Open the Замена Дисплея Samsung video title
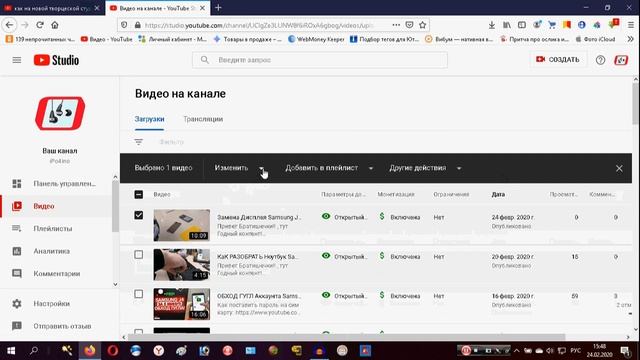 coord(259,217)
